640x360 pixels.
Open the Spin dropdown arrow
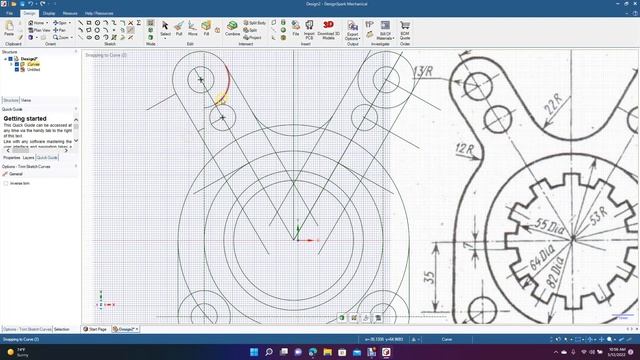[69, 23]
